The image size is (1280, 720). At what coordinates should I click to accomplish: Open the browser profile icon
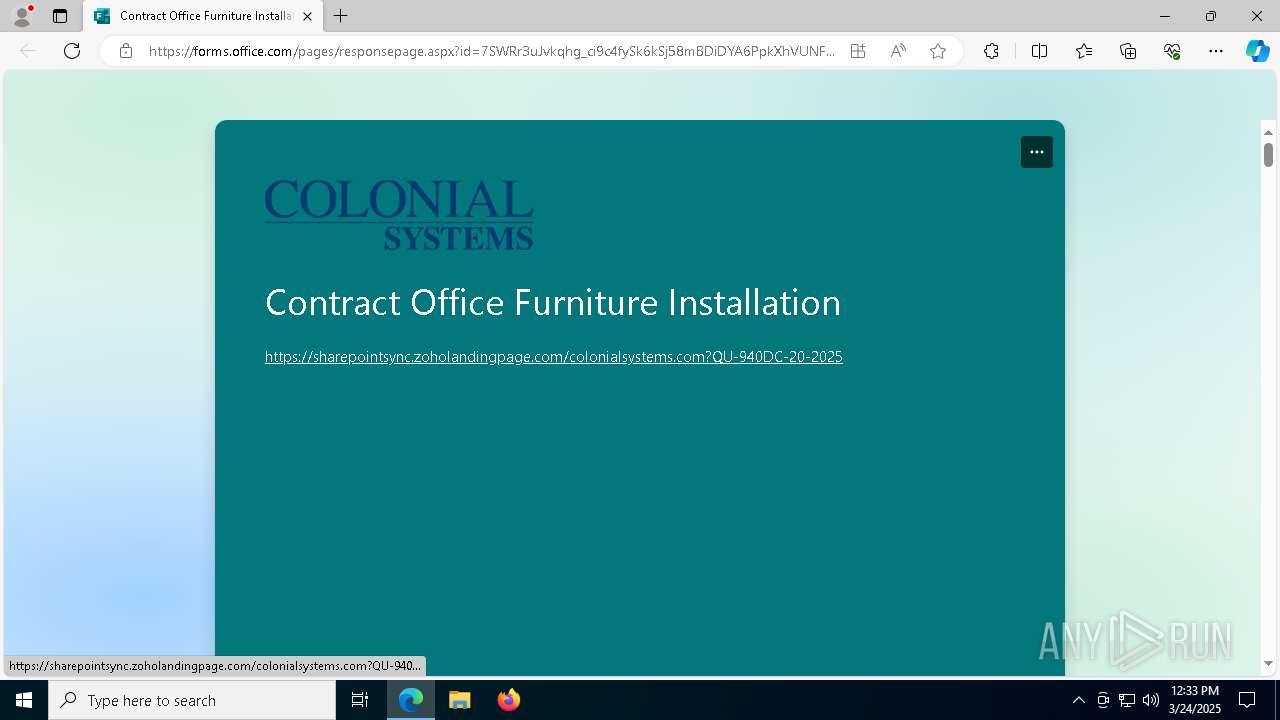(x=21, y=16)
